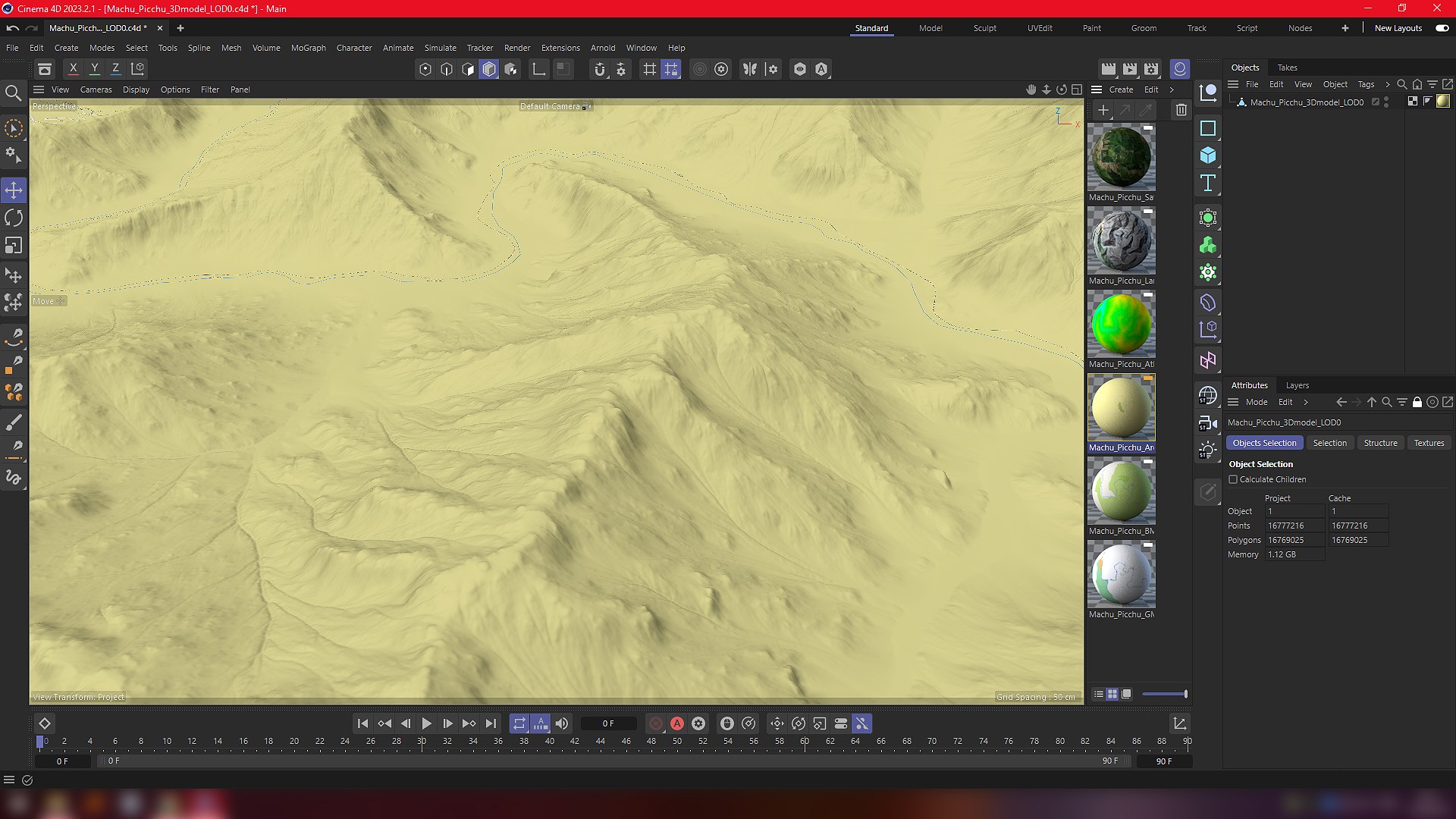Image resolution: width=1456 pixels, height=819 pixels.
Task: Select the Brush paint tool icon
Action: pos(14,422)
